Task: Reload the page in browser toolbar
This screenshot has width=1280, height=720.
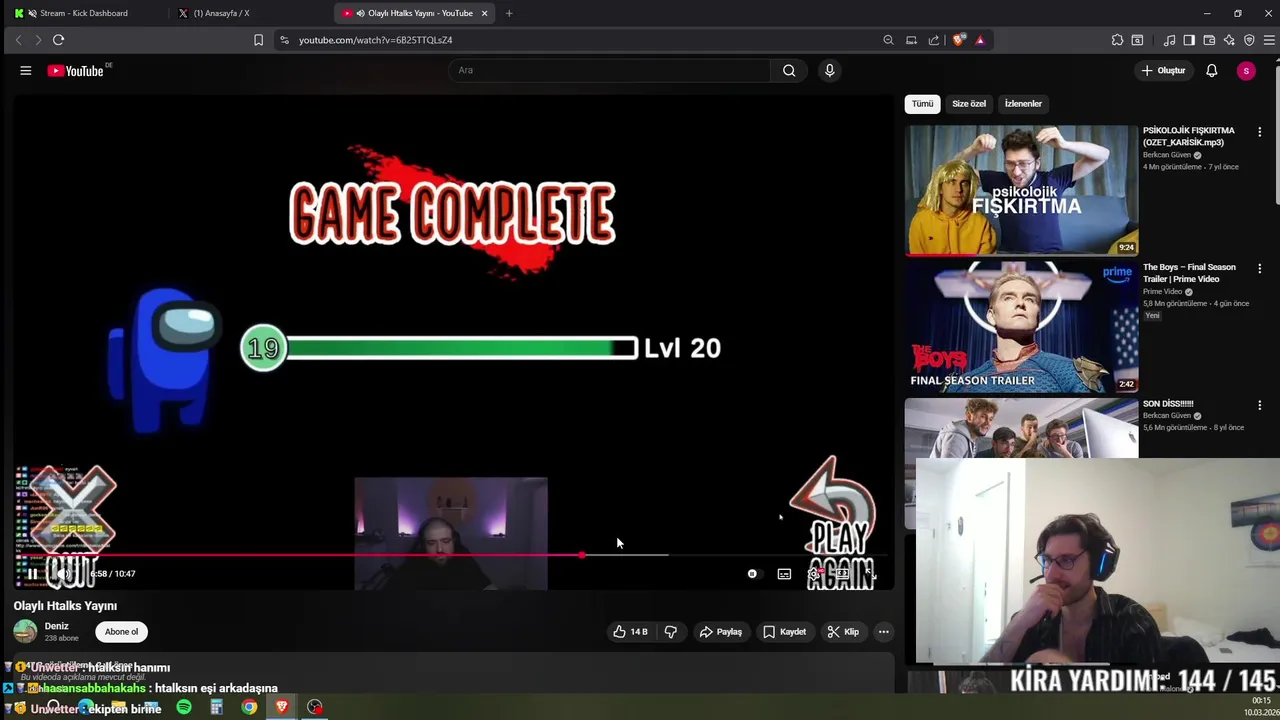Action: (x=58, y=40)
